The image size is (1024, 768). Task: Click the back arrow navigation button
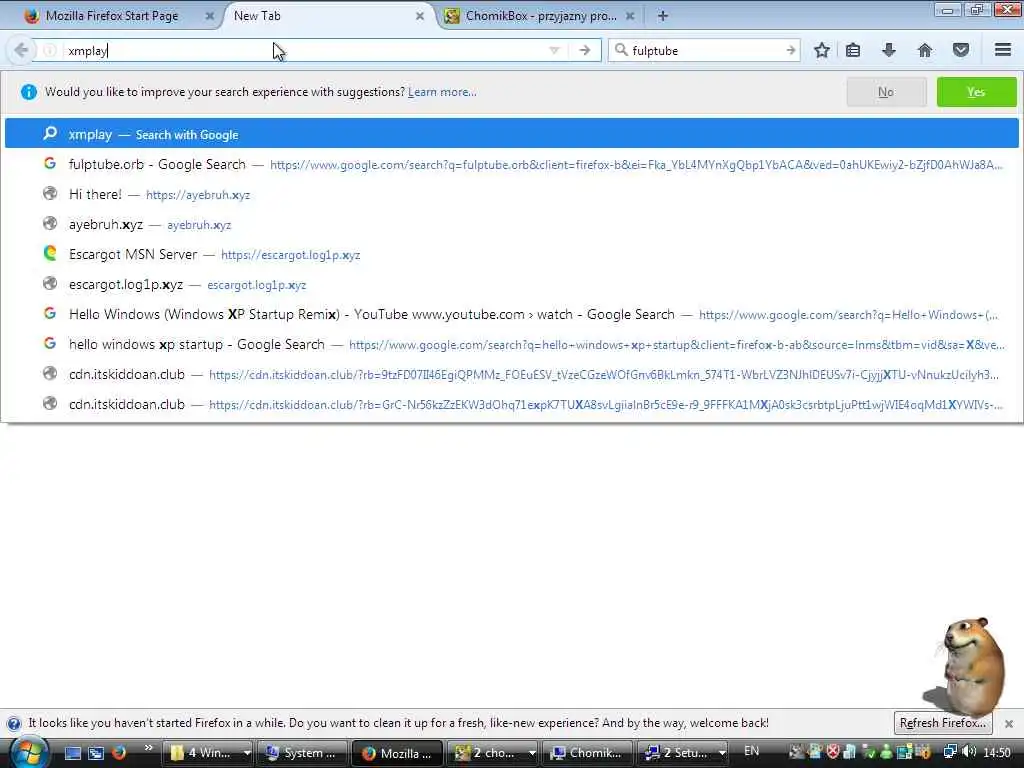click(x=21, y=50)
